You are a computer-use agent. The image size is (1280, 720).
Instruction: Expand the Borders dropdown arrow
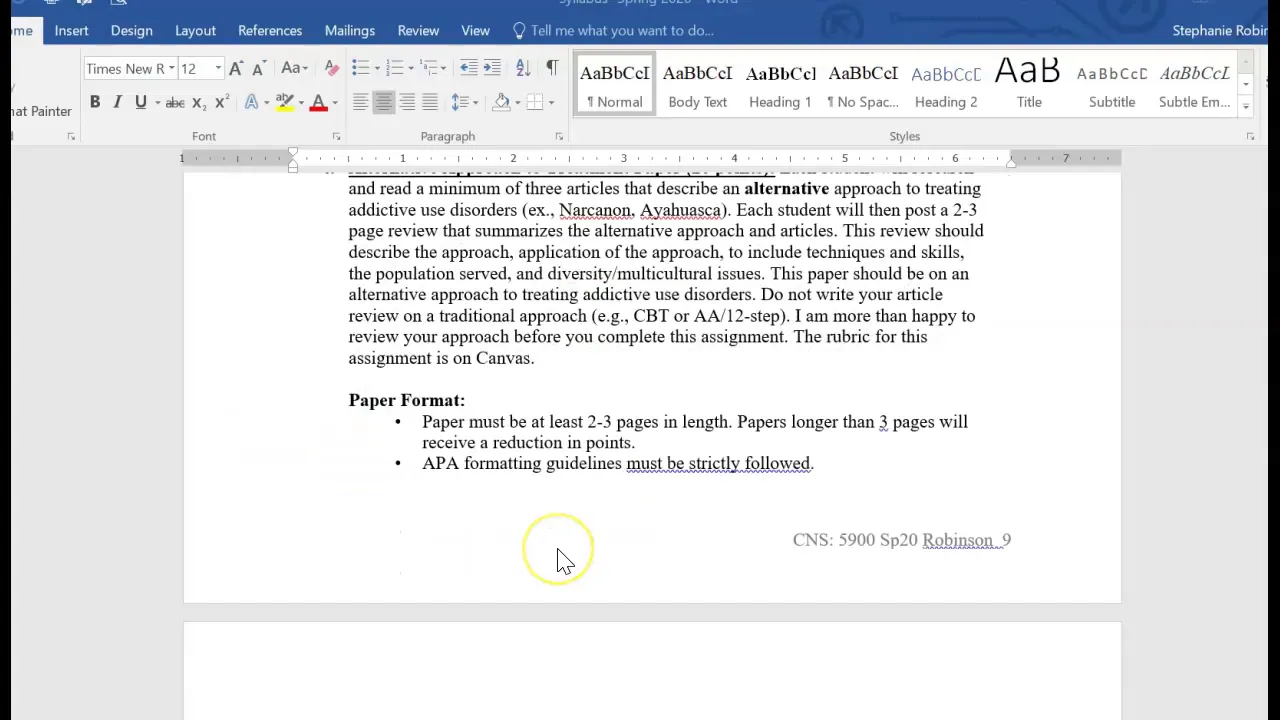click(x=551, y=103)
